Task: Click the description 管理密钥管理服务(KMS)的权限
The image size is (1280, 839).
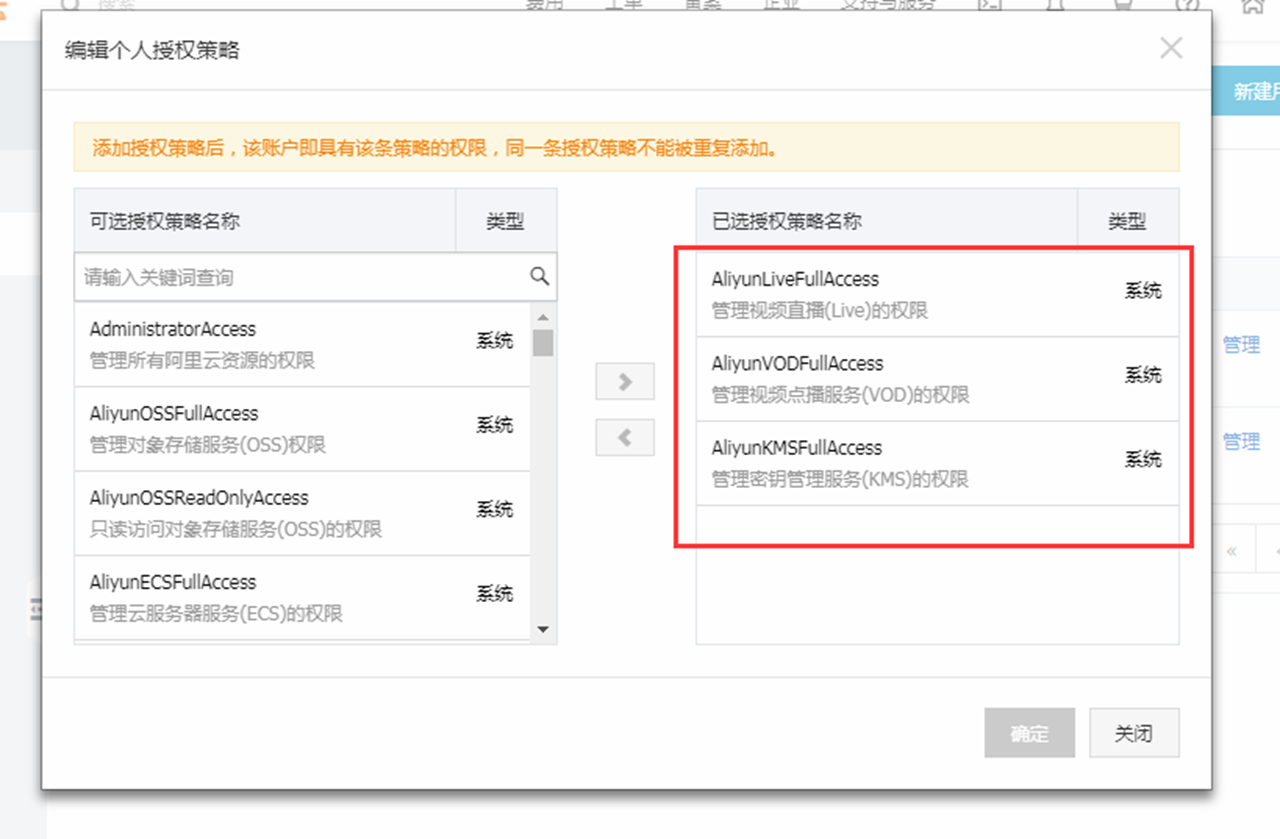Action: coord(840,479)
